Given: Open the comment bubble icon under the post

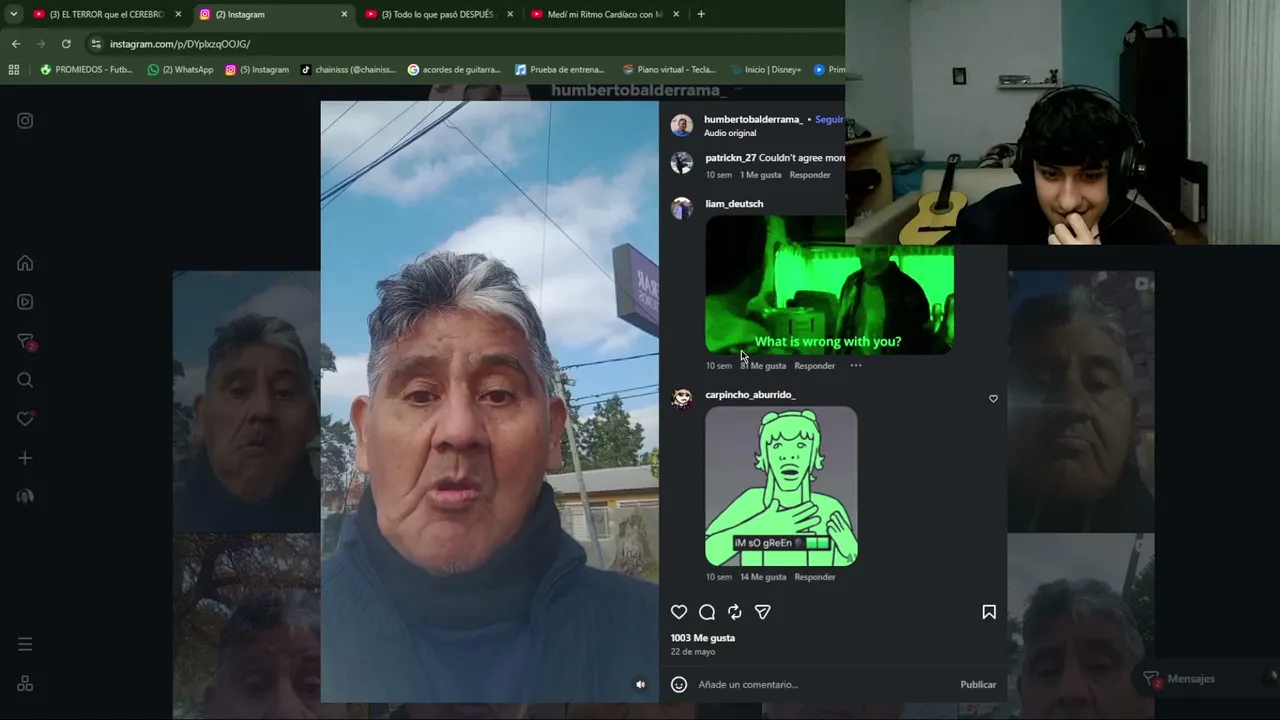Looking at the screenshot, I should (707, 612).
